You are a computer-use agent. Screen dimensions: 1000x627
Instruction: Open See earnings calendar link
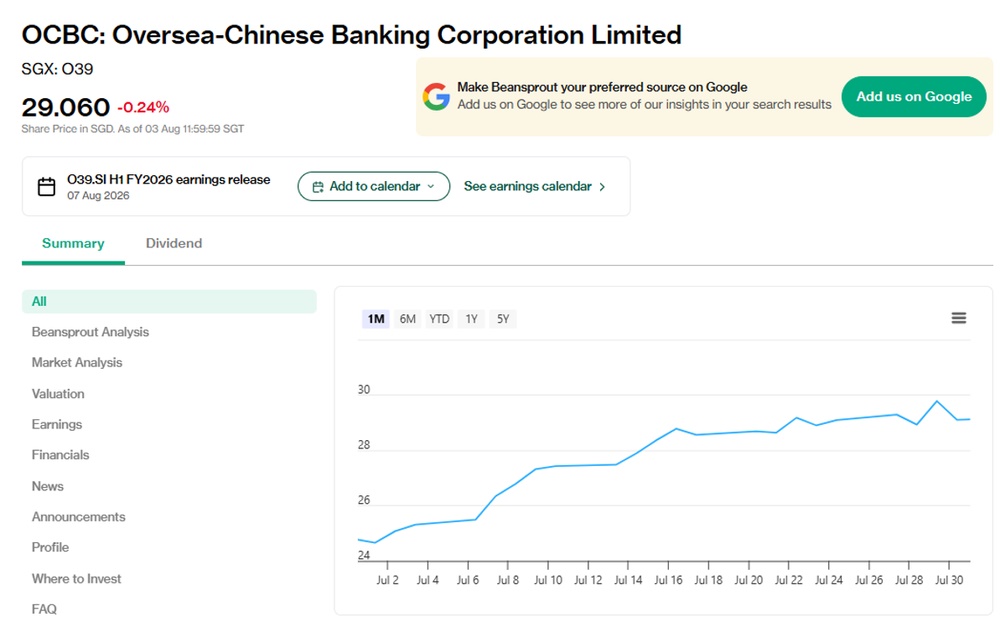(534, 186)
